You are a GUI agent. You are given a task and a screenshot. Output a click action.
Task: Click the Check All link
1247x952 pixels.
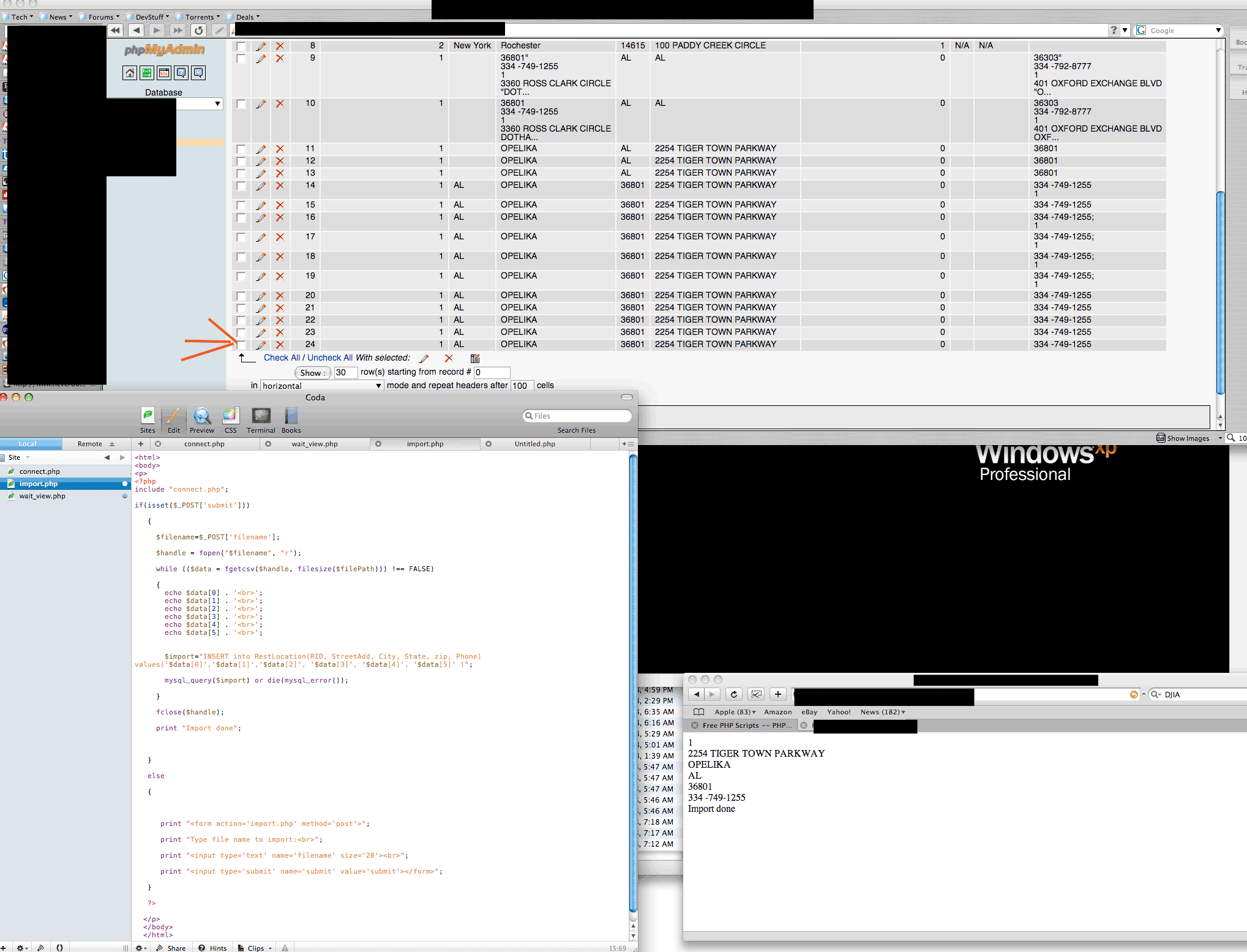coord(282,358)
